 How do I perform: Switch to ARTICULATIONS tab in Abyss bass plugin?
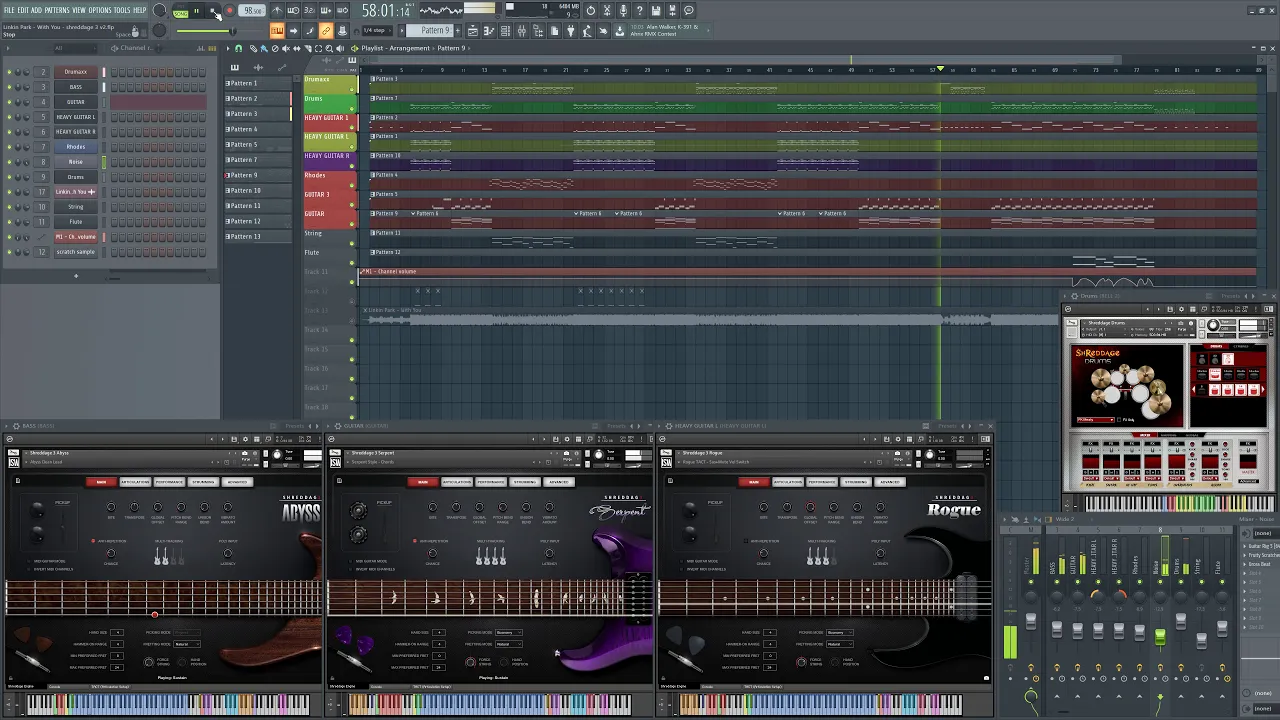tap(135, 482)
